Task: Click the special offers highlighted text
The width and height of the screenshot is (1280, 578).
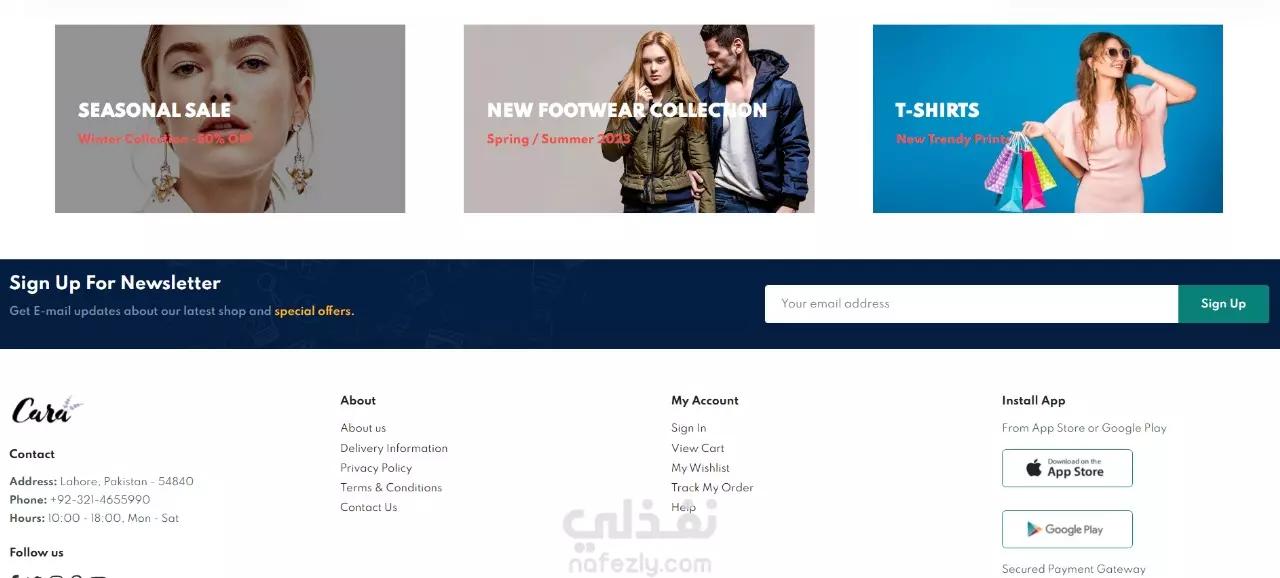Action: 314,311
